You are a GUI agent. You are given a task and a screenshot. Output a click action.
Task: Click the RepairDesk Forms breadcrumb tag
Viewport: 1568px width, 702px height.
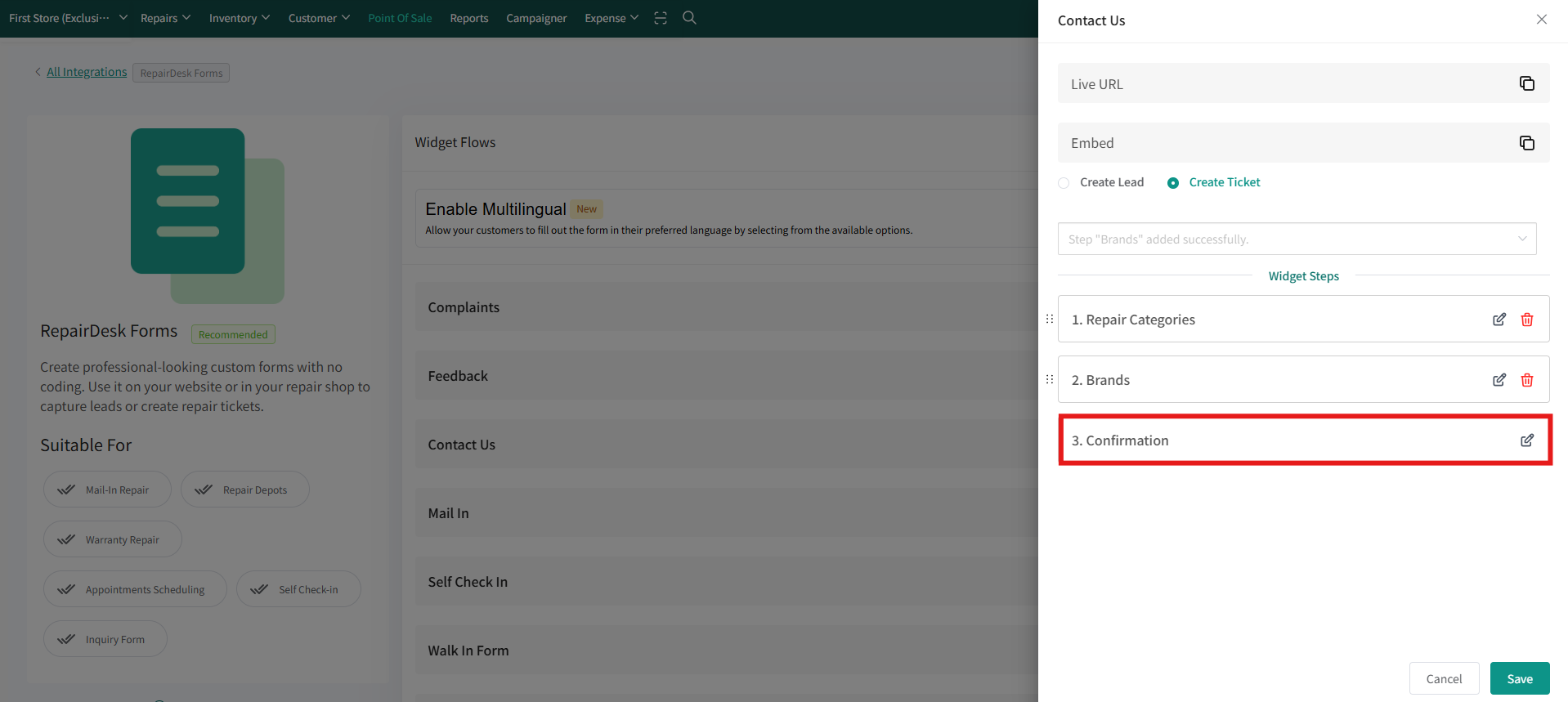[x=181, y=73]
